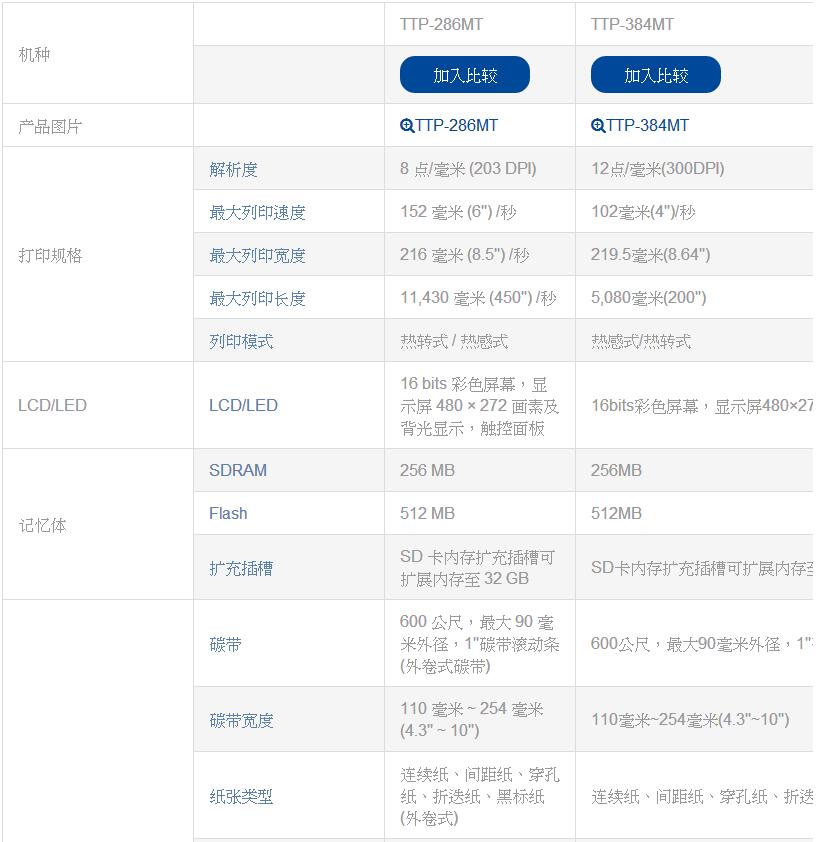821x842 pixels.
Task: Select the 纸张类型 row label
Action: pos(241,797)
